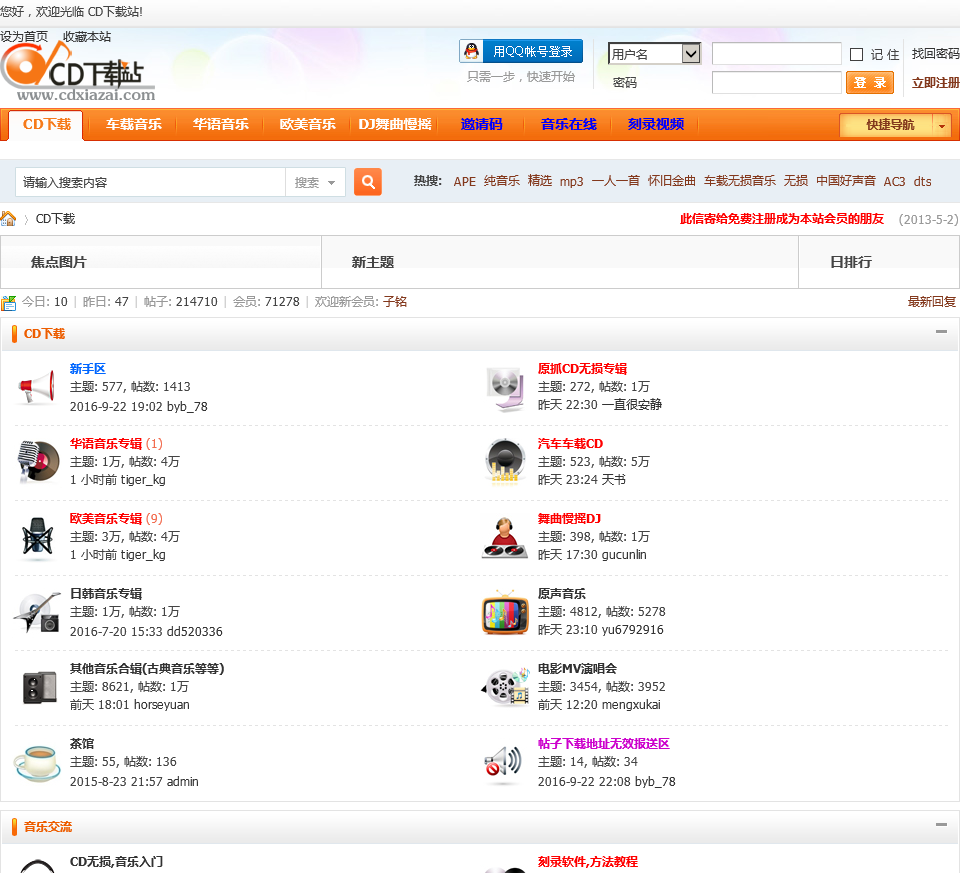Collapse the CD下载 forum section
The image size is (960, 873).
(941, 331)
